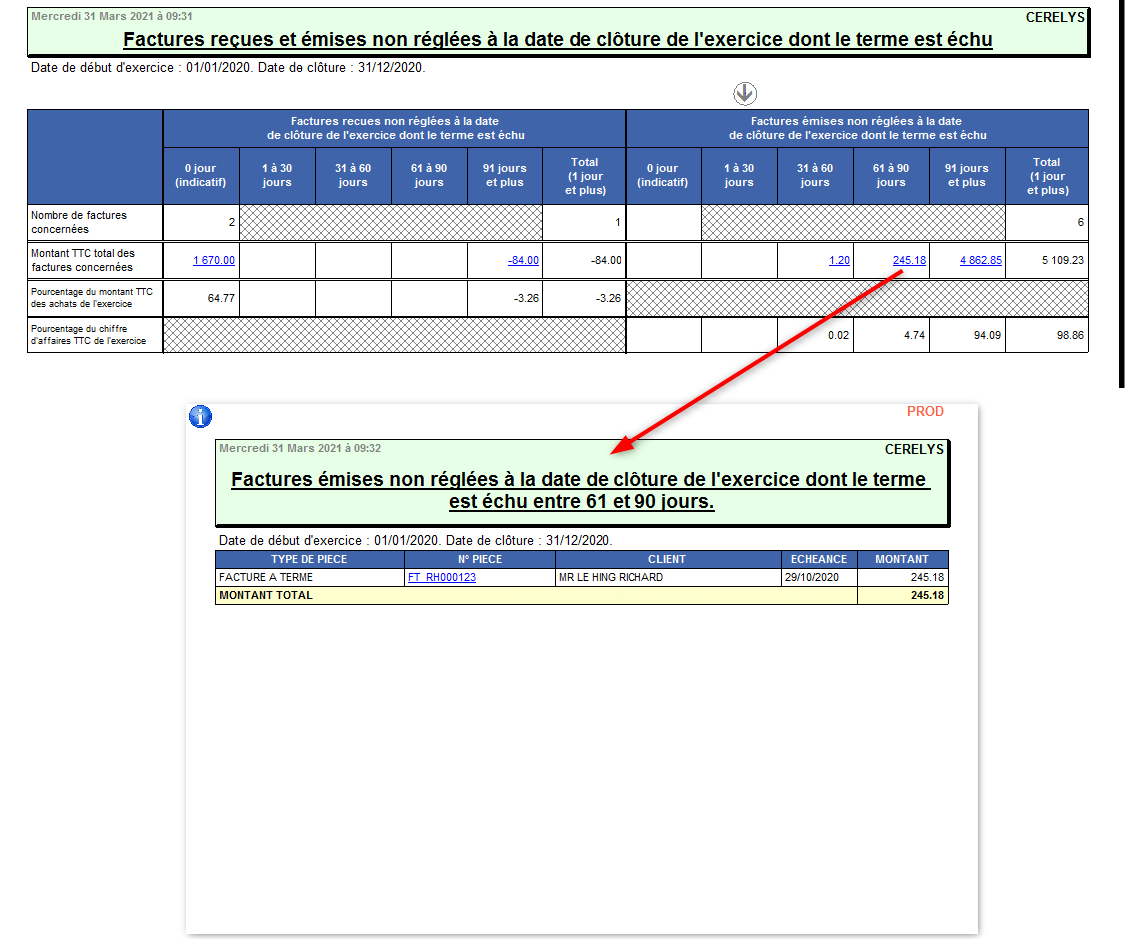
Task: Click the grey down arrow icon
Action: point(745,94)
